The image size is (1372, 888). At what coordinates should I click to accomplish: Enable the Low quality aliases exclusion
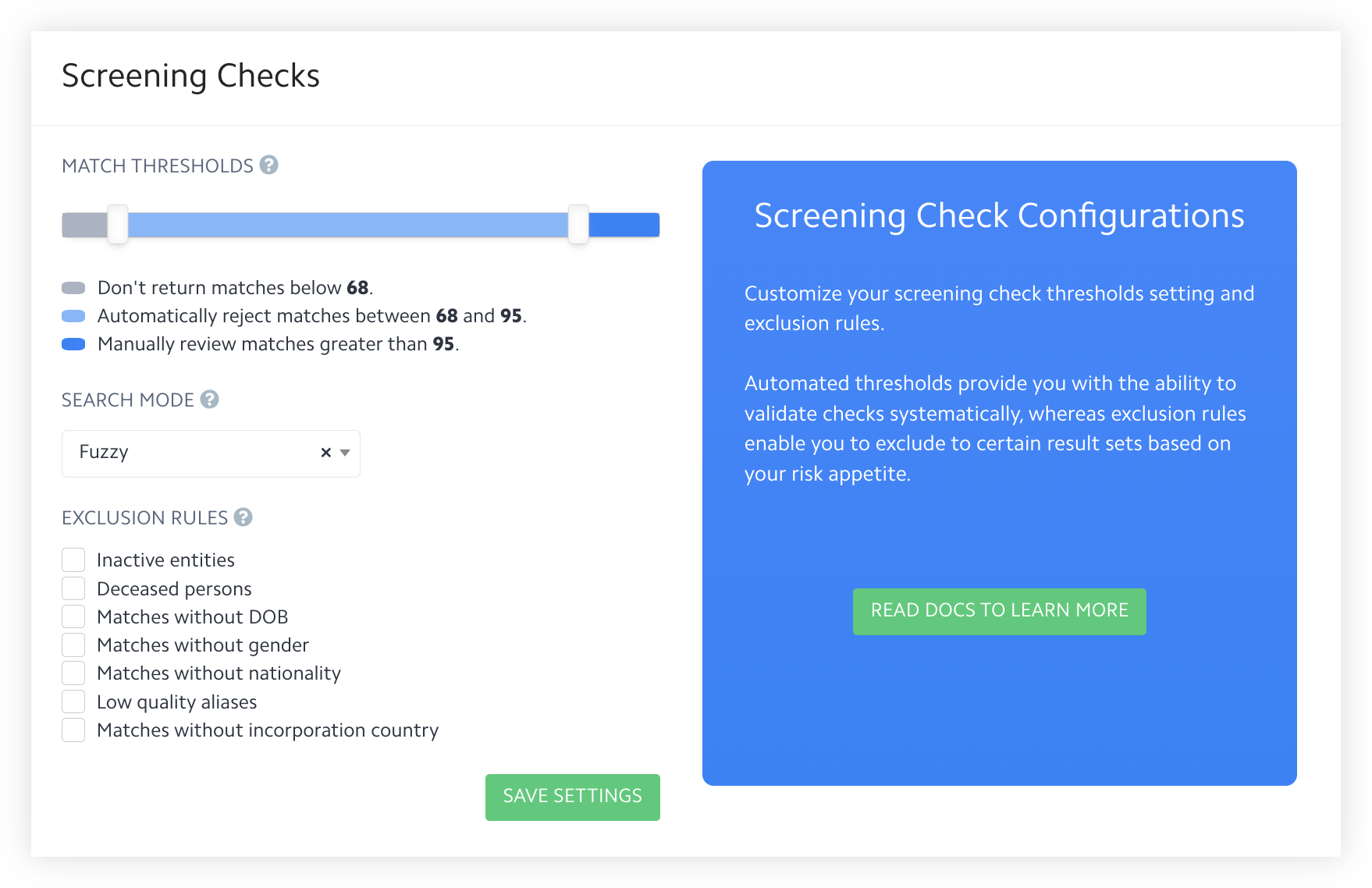(x=73, y=702)
